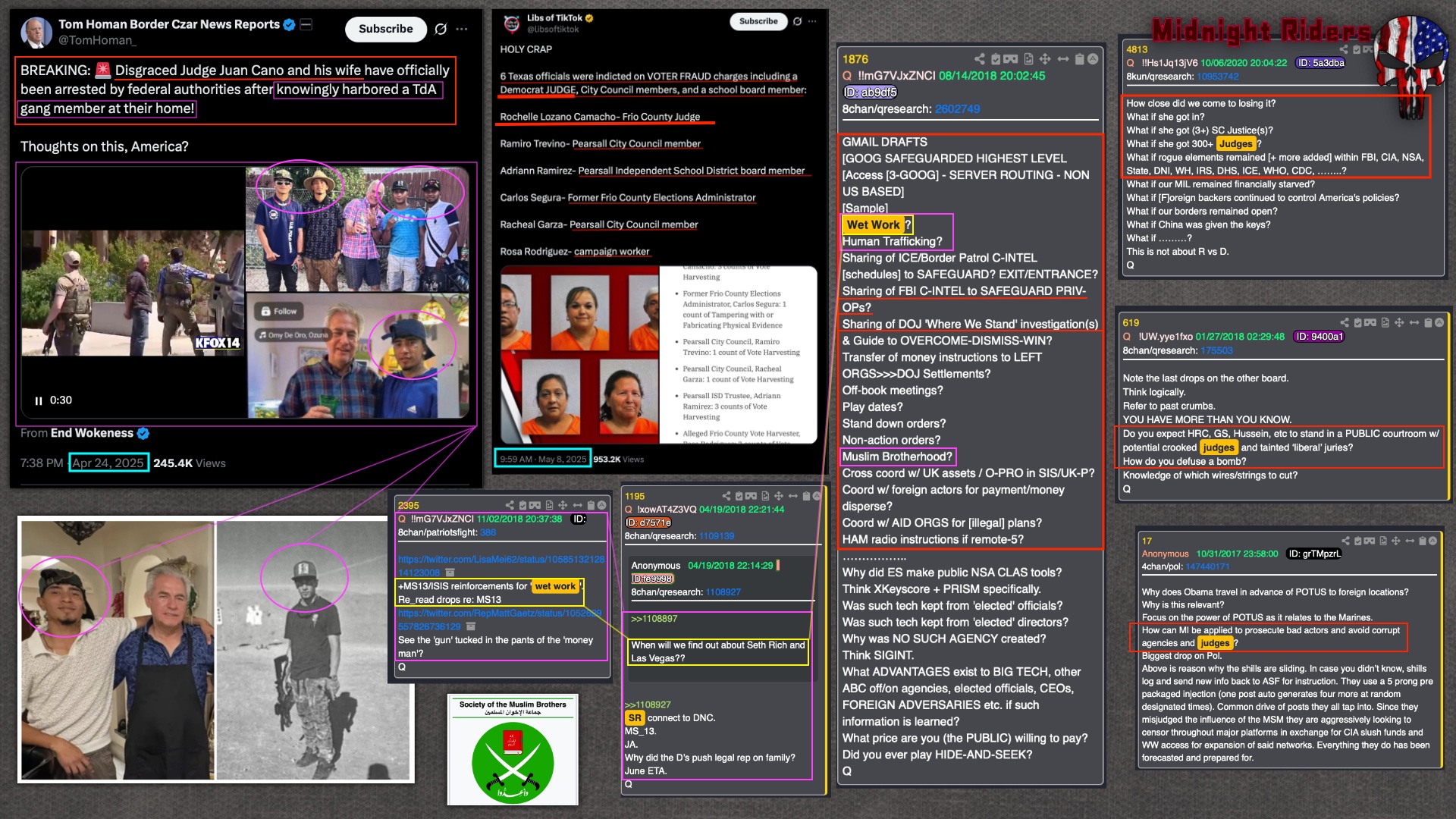Click the plain clipboard icon on post 1876
Image resolution: width=1456 pixels, height=819 pixels.
click(x=1079, y=59)
